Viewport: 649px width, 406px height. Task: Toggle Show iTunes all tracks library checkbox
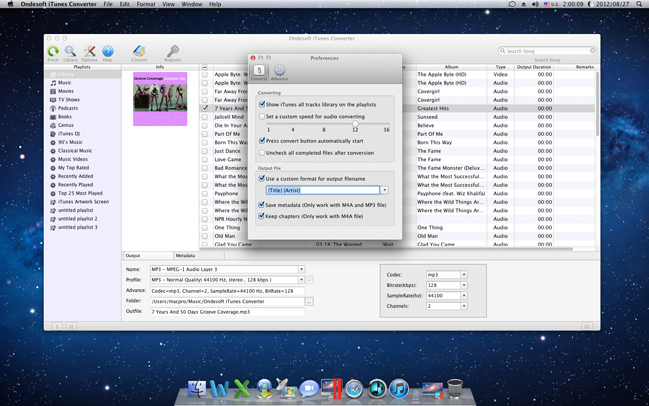tap(262, 104)
